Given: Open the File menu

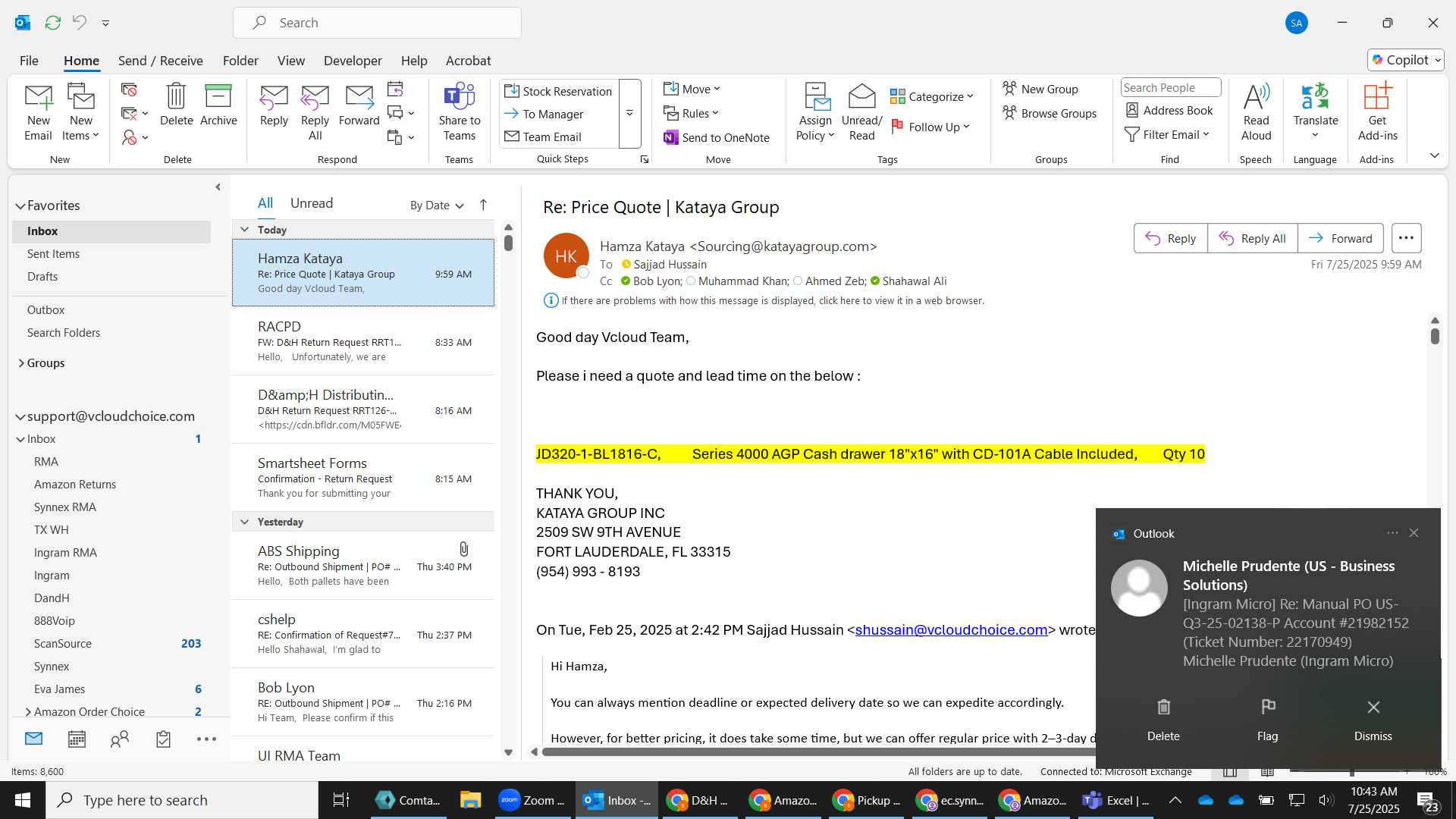Looking at the screenshot, I should point(29,61).
